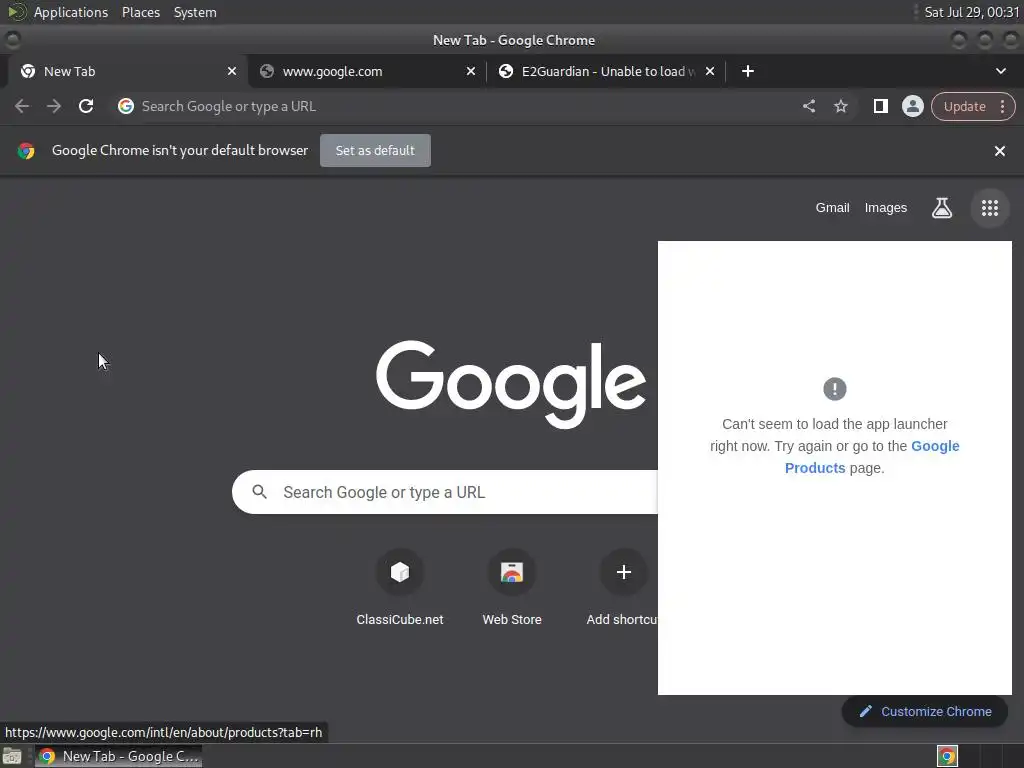Click the clock Sat Jul 29, 00:31
Image resolution: width=1024 pixels, height=768 pixels.
pos(971,12)
